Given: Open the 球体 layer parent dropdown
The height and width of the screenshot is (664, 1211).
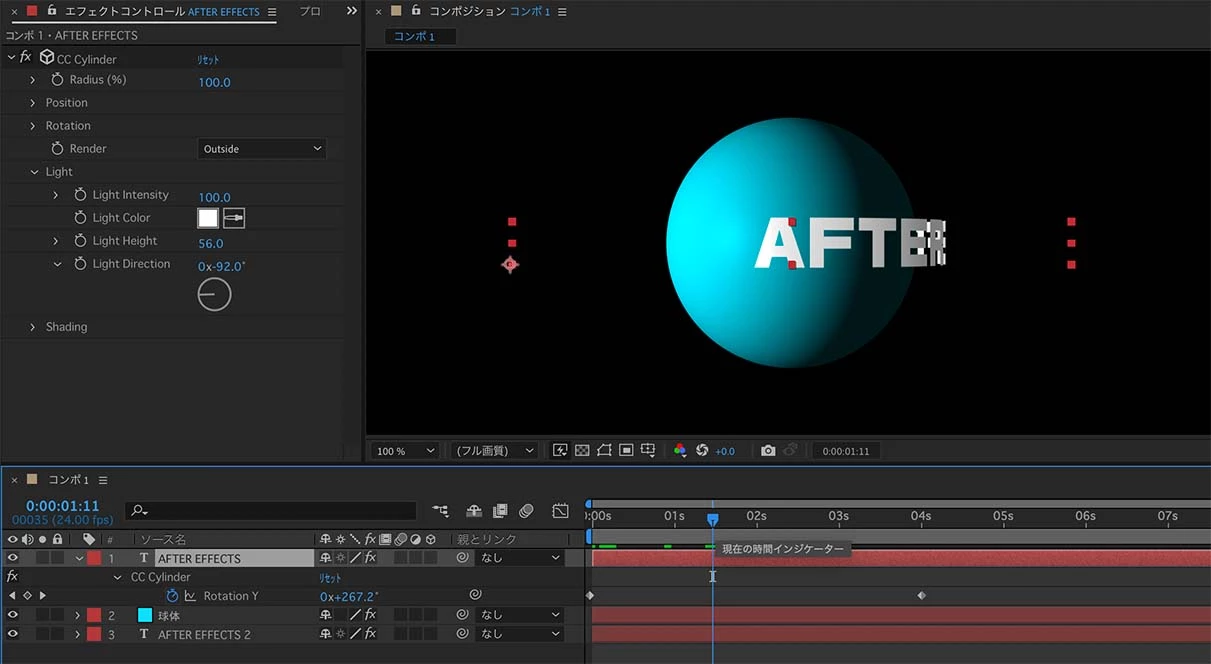Looking at the screenshot, I should pos(520,615).
